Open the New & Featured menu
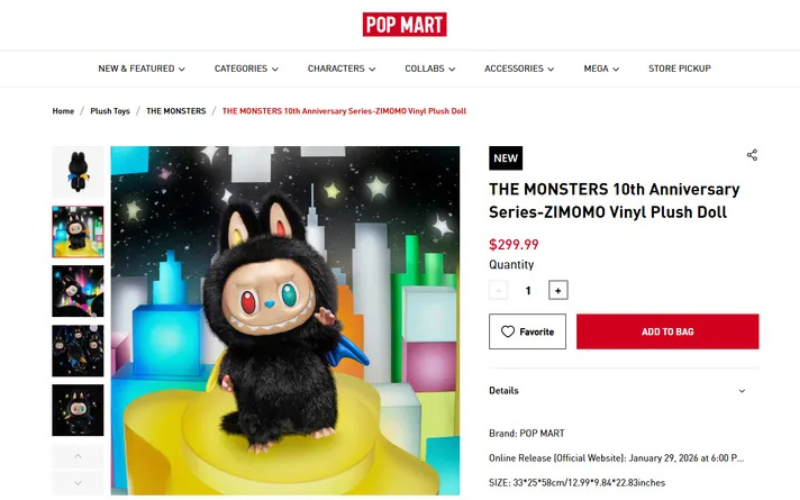The image size is (800, 500). coord(141,69)
